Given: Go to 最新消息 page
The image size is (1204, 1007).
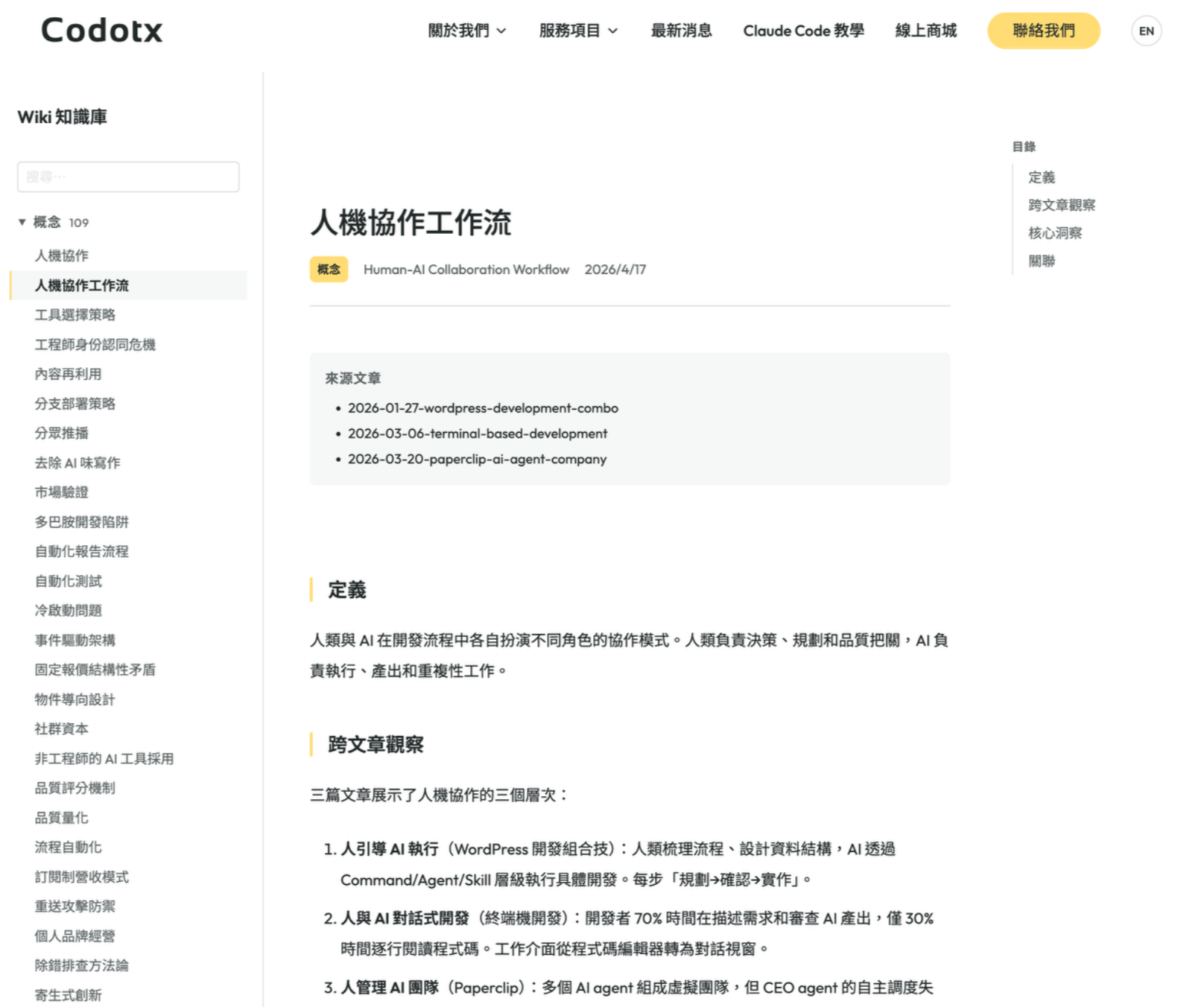Looking at the screenshot, I should point(681,31).
